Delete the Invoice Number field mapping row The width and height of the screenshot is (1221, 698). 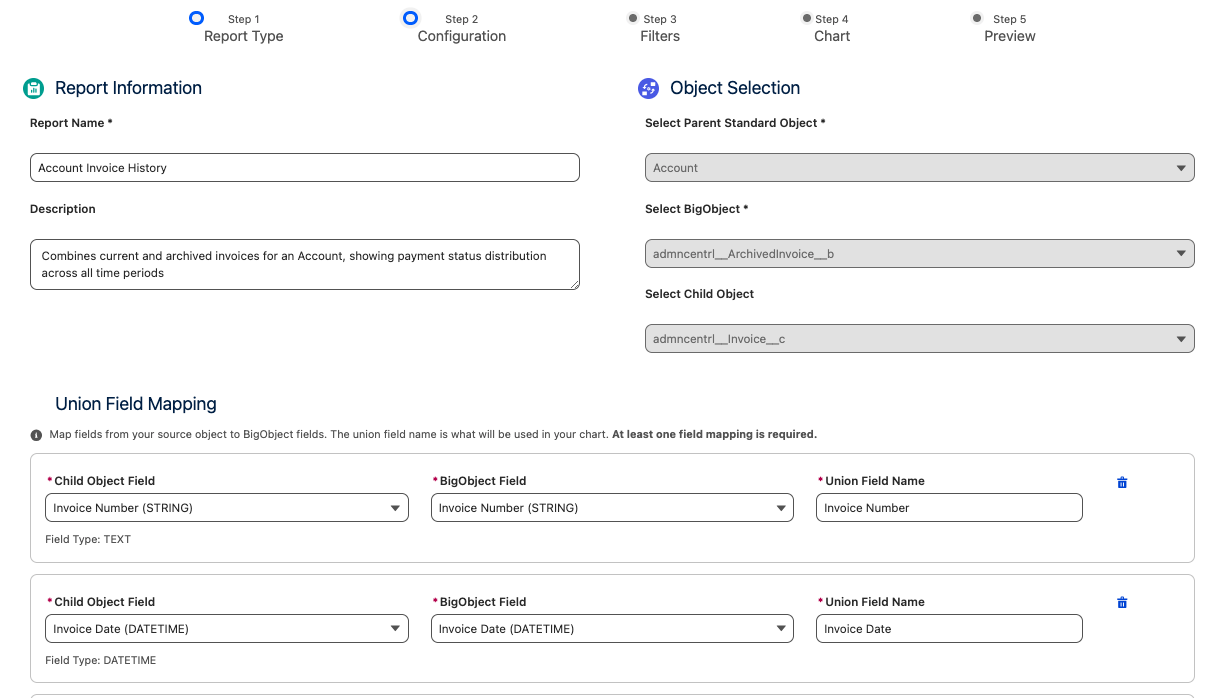click(x=1122, y=482)
